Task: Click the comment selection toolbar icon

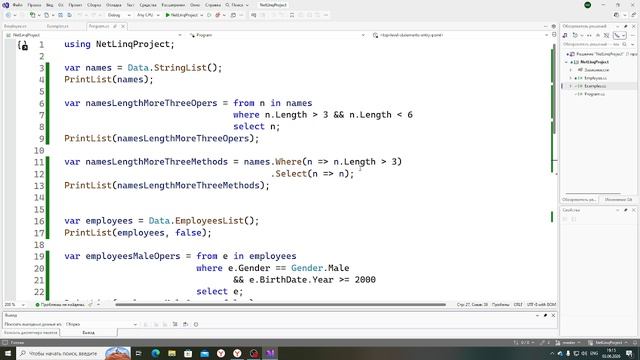Action: [253, 15]
